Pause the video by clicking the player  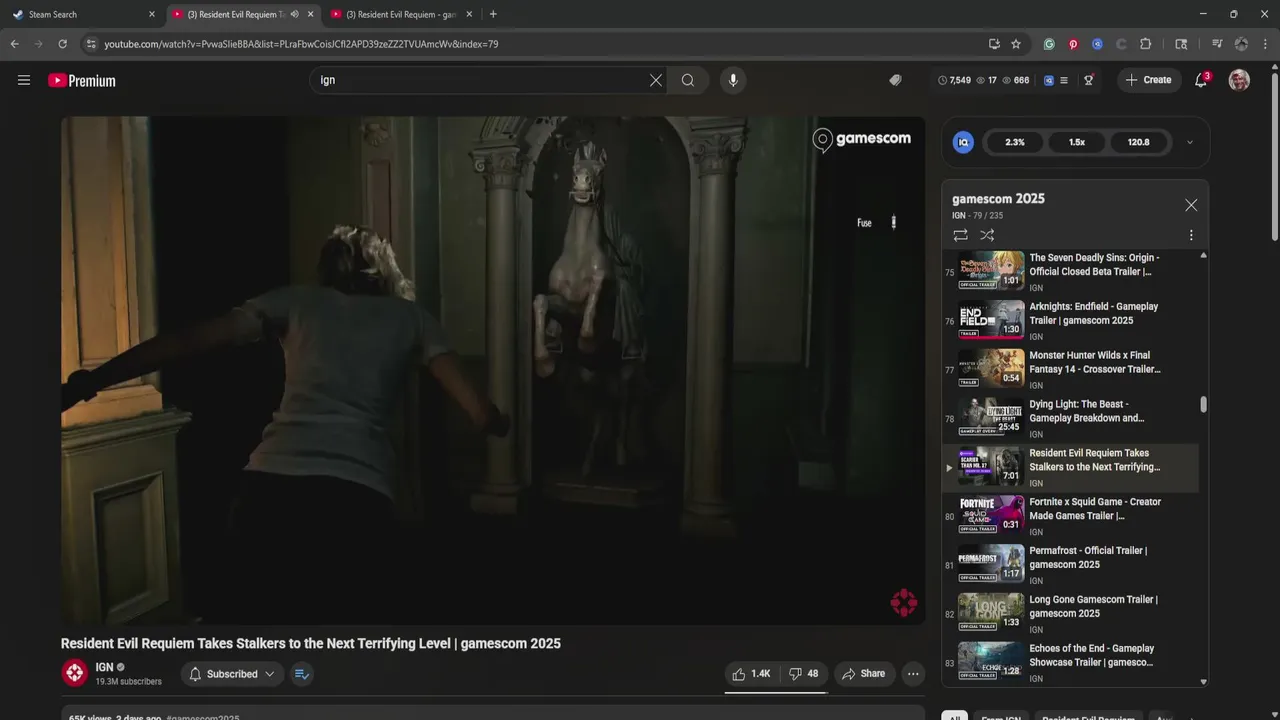pos(493,370)
